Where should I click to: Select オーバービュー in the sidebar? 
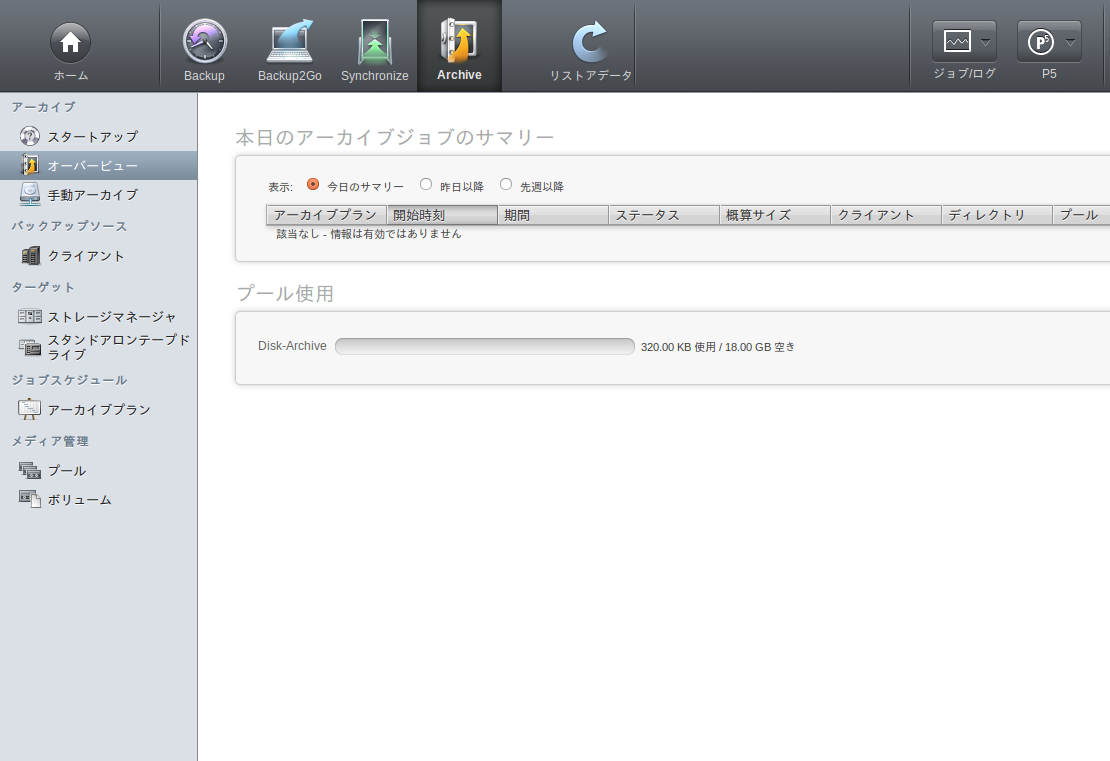[92, 166]
